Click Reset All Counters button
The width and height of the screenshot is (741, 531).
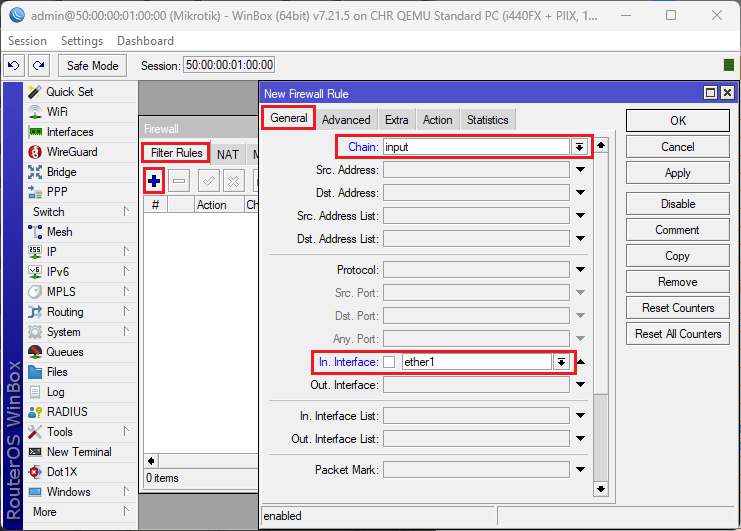(x=678, y=334)
